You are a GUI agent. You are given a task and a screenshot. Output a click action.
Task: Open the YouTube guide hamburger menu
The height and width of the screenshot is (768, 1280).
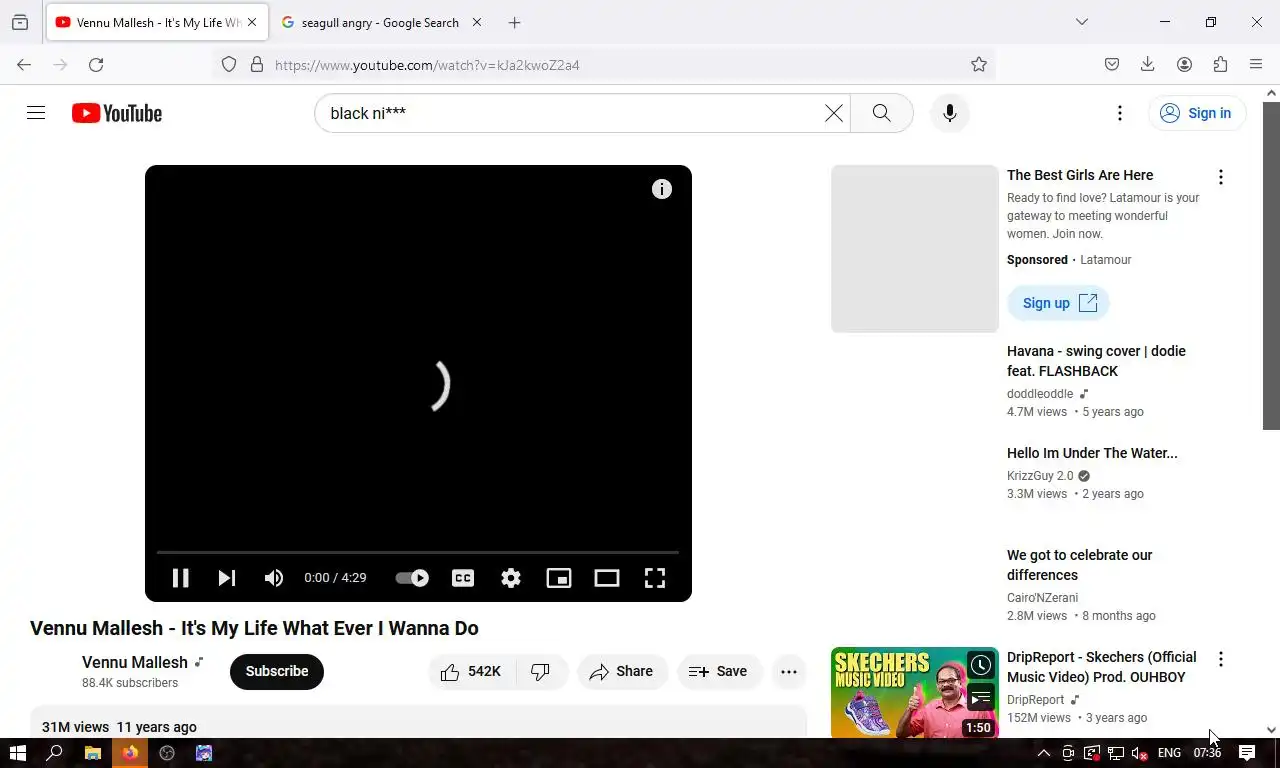click(36, 113)
